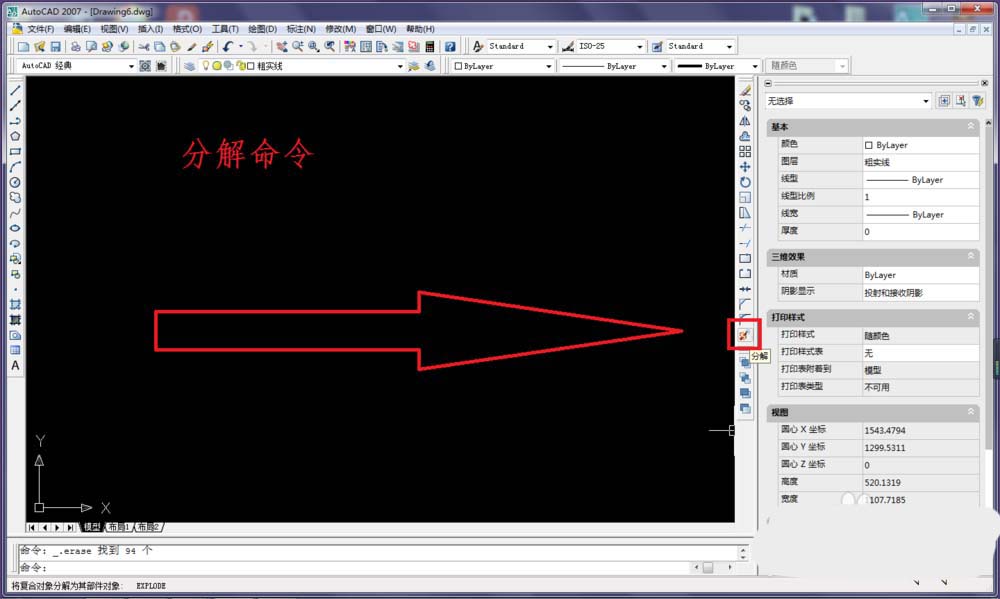This screenshot has width=1000, height=599.
Task: Open the Array tool icon
Action: [x=744, y=153]
